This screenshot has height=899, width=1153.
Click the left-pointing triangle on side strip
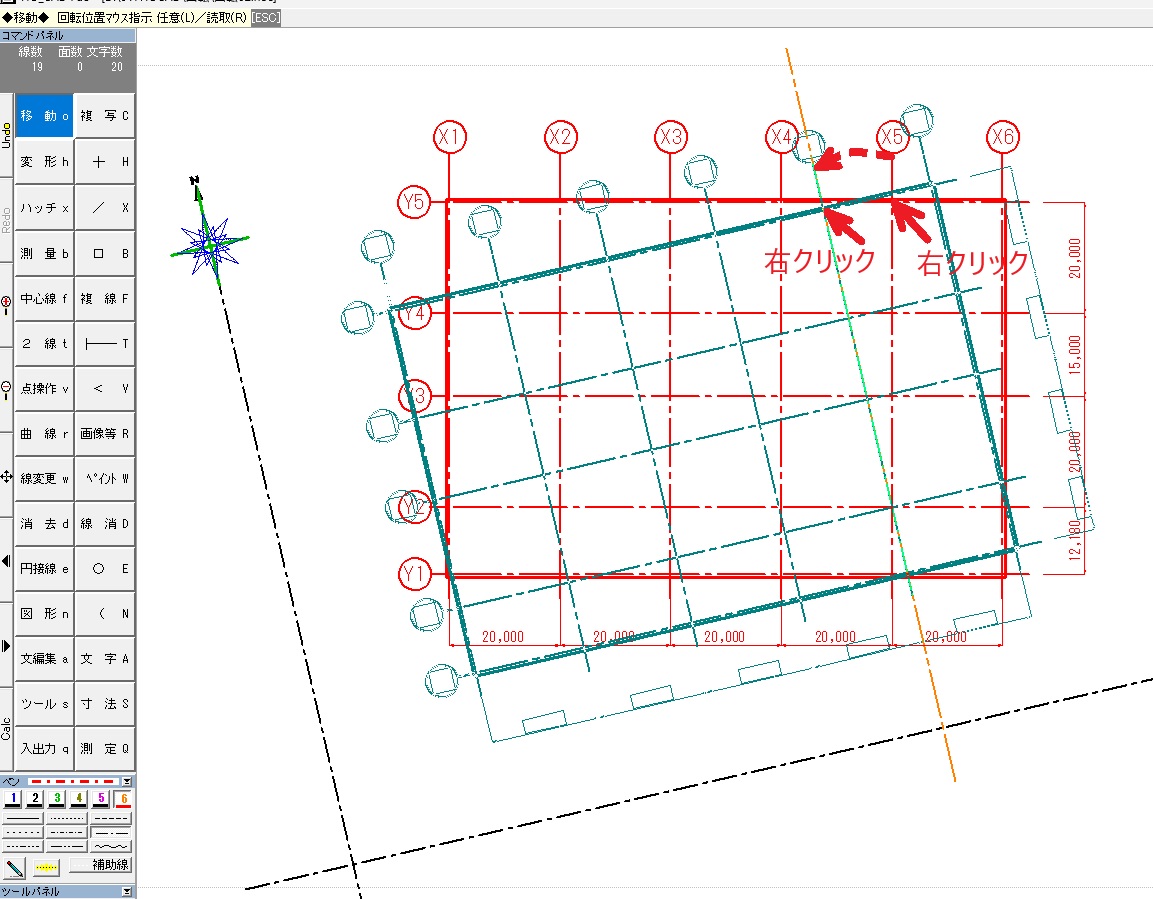click(7, 560)
